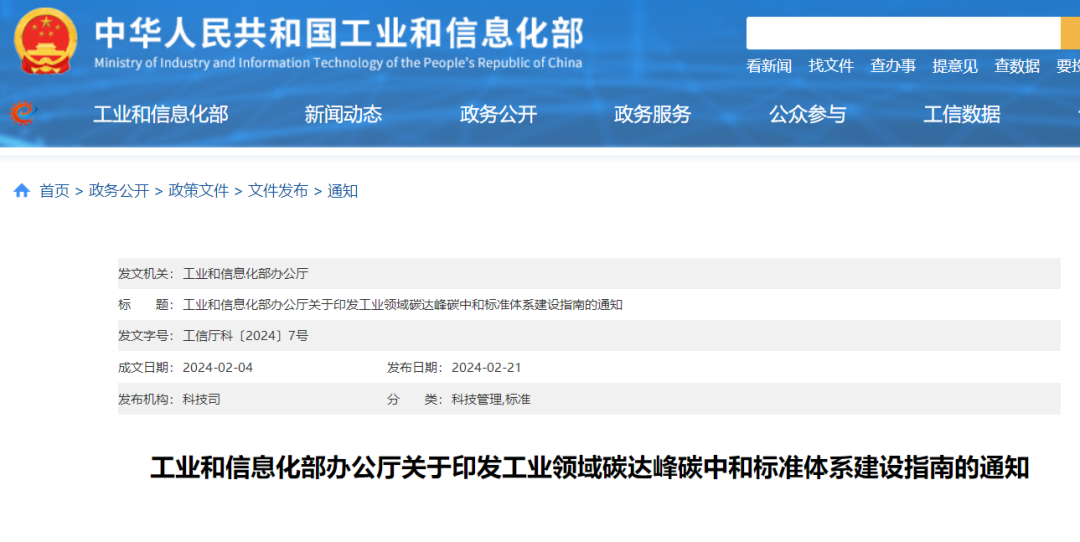
Task: Click 政策文件 breadcrumb link
Action: (x=198, y=191)
